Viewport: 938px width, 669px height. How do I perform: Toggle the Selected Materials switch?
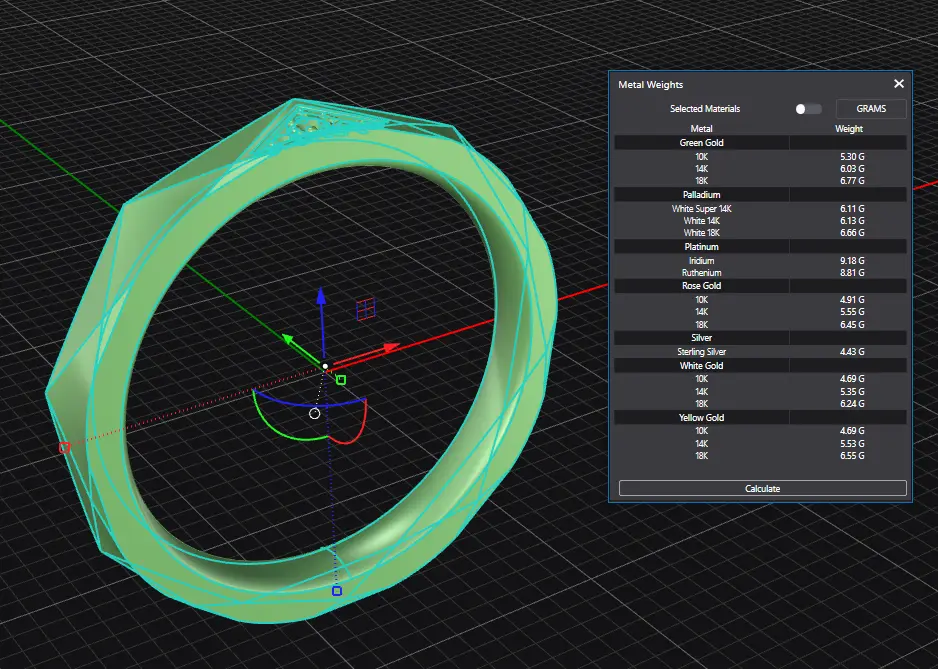tap(808, 109)
